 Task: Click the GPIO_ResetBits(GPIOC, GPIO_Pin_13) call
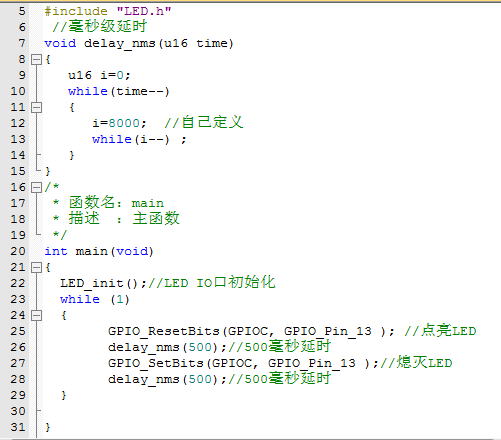pos(251,332)
